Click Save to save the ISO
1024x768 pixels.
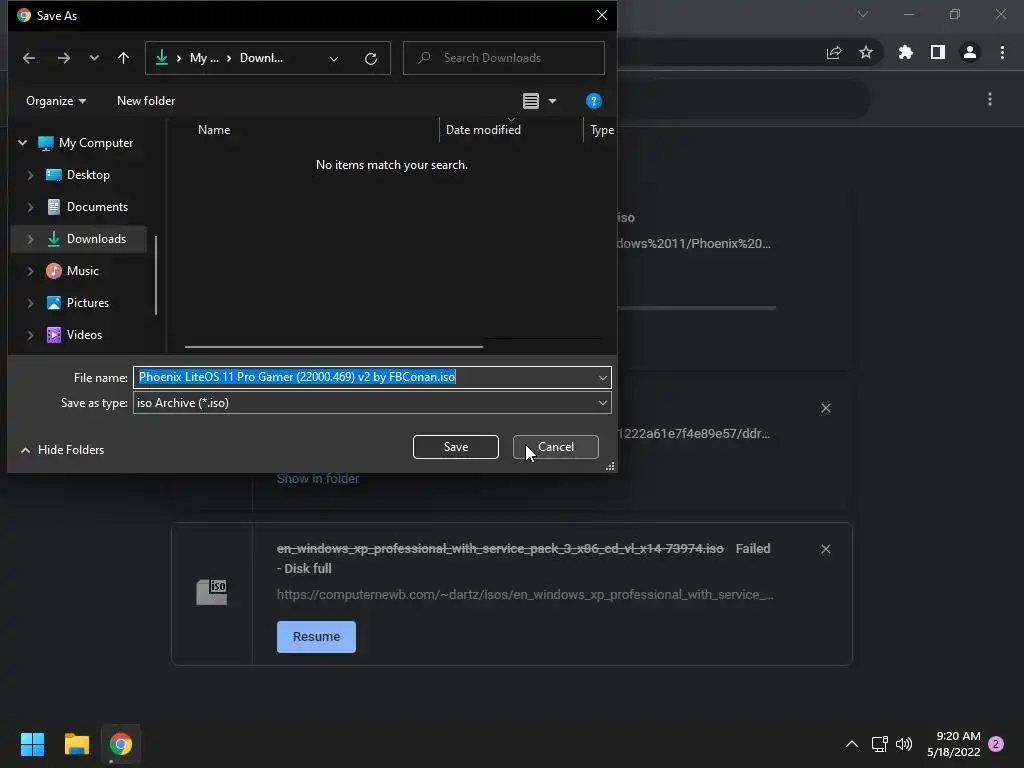(456, 447)
